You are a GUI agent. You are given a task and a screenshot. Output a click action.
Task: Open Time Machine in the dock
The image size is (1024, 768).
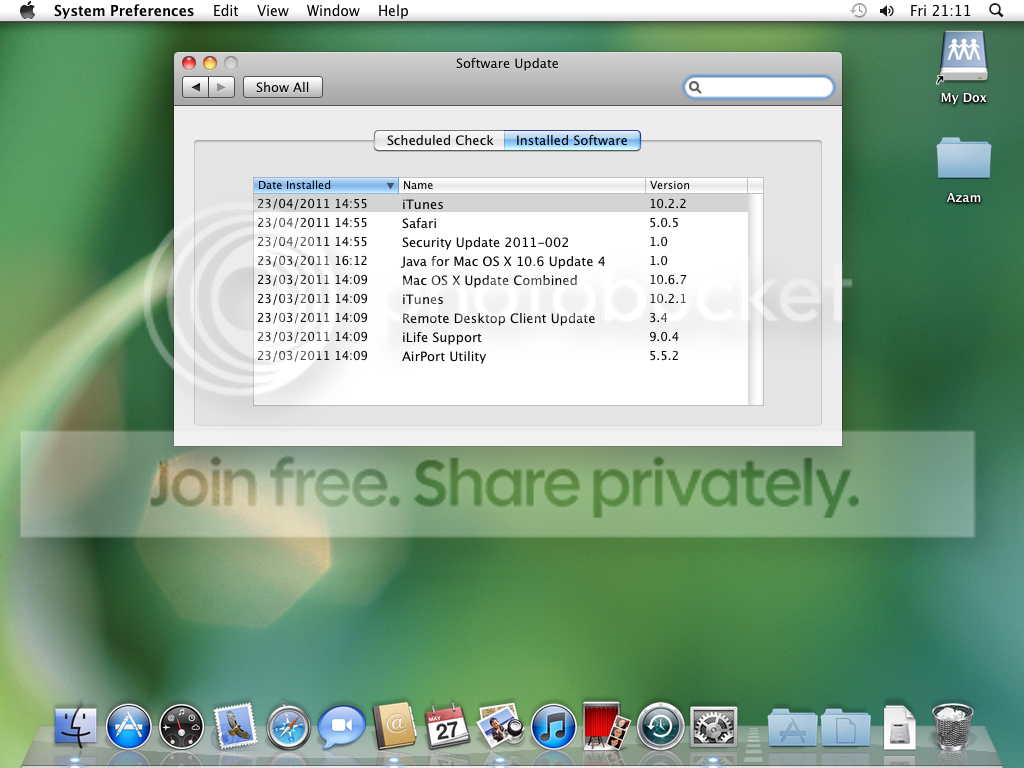click(x=660, y=726)
